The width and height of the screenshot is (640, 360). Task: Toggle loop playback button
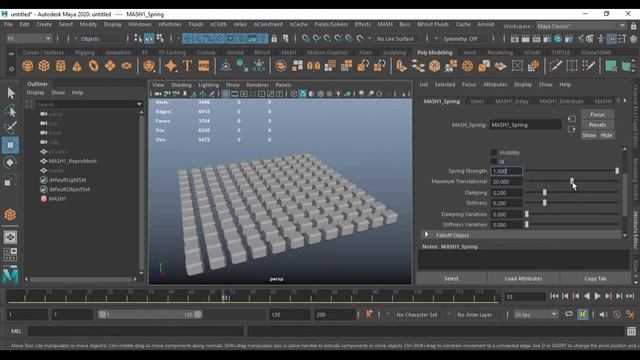(x=569, y=314)
